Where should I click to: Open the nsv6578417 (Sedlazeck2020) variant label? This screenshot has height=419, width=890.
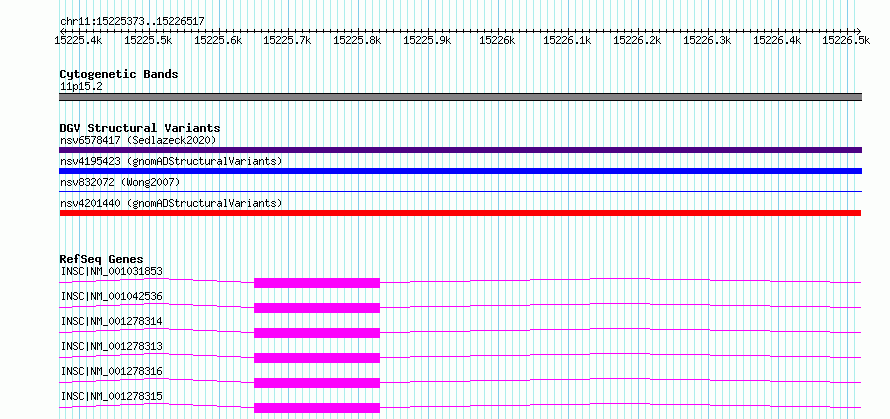(x=138, y=140)
